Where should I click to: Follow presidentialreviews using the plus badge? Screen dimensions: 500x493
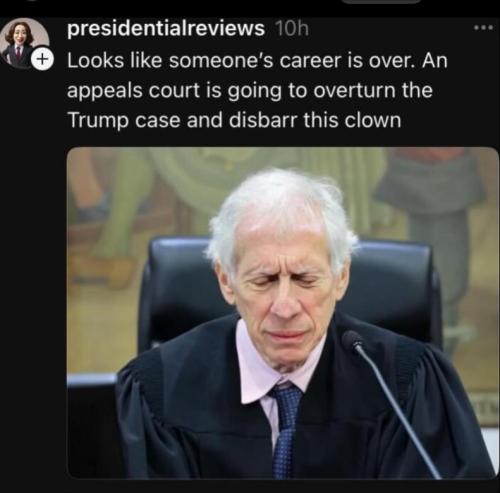[x=42, y=59]
